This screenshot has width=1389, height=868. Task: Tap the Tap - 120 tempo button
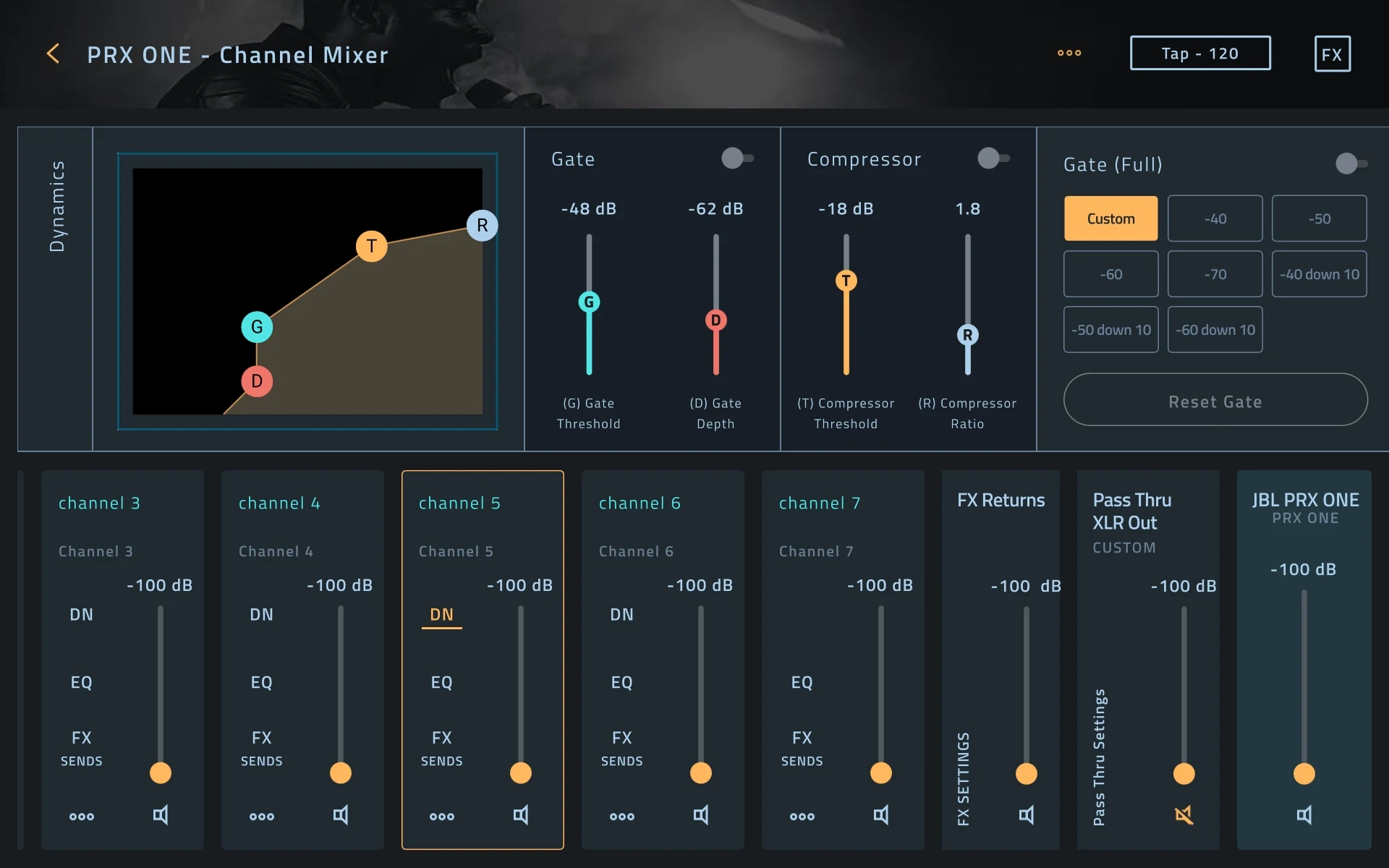click(x=1199, y=53)
